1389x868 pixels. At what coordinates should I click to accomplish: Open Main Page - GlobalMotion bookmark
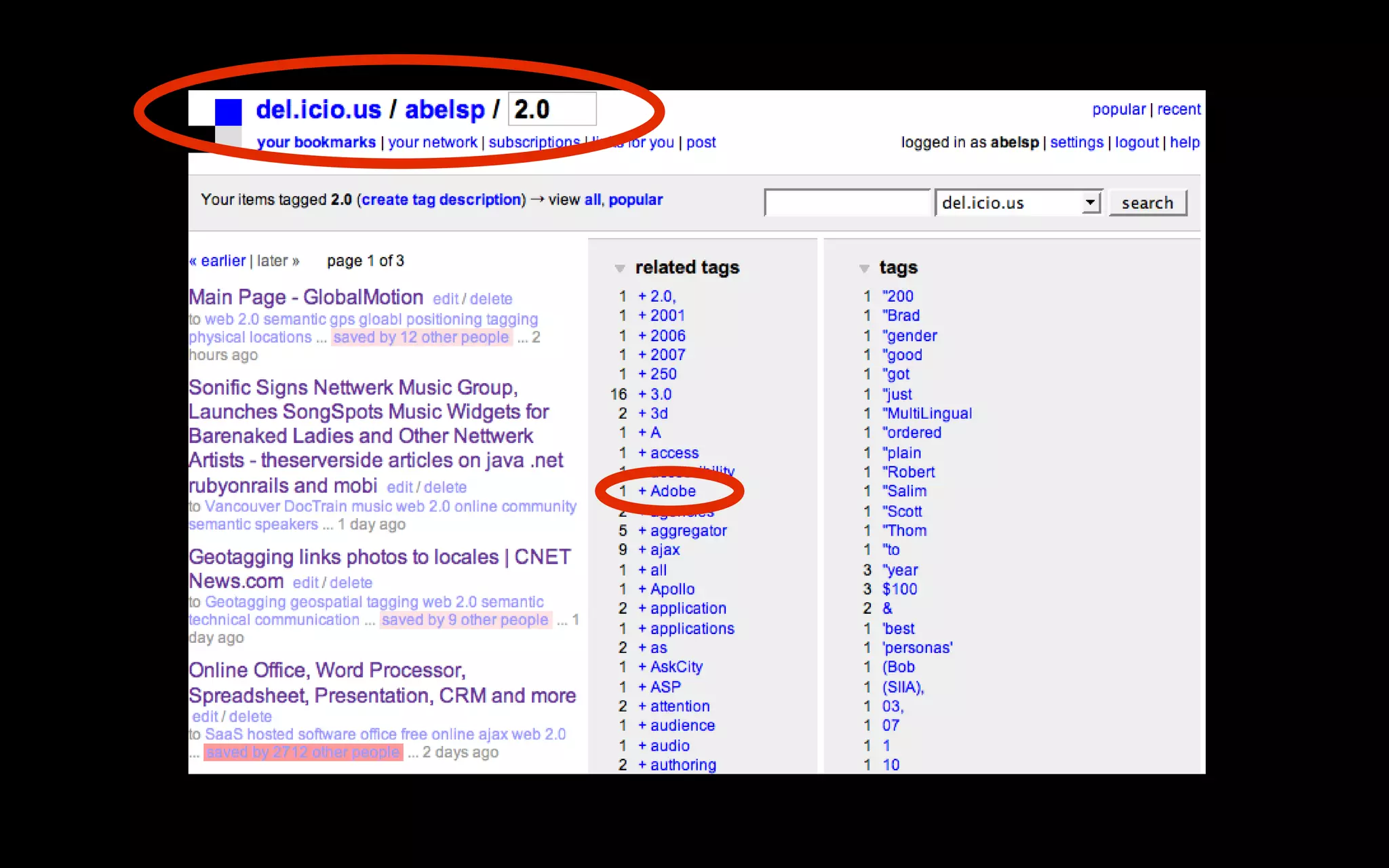coord(306,297)
